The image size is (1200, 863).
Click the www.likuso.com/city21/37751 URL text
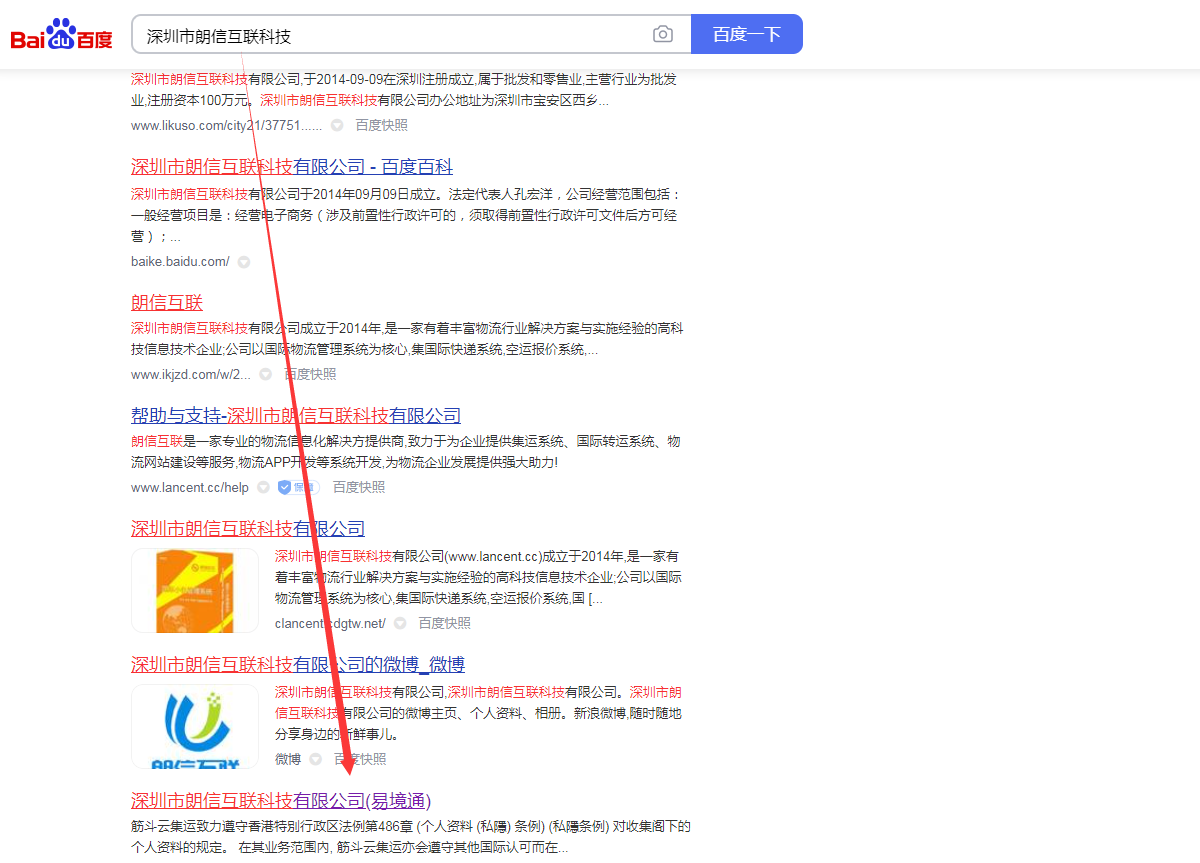click(227, 125)
